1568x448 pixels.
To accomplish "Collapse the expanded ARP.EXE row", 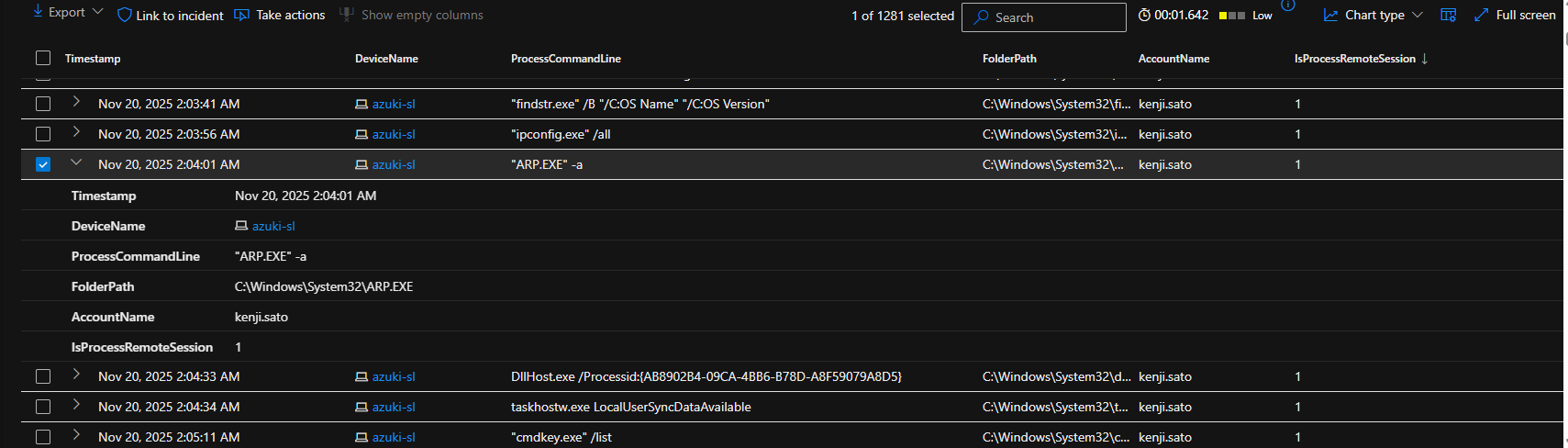I will (76, 163).
